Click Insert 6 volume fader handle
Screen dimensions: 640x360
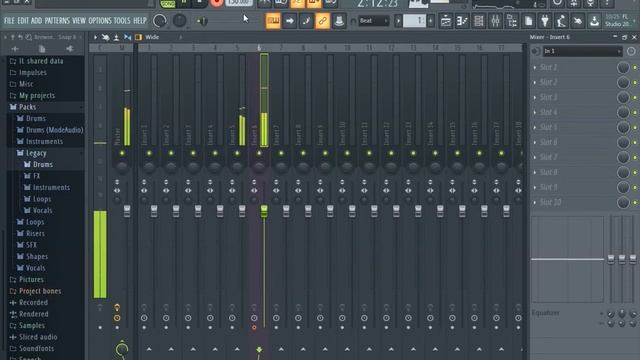[264, 211]
